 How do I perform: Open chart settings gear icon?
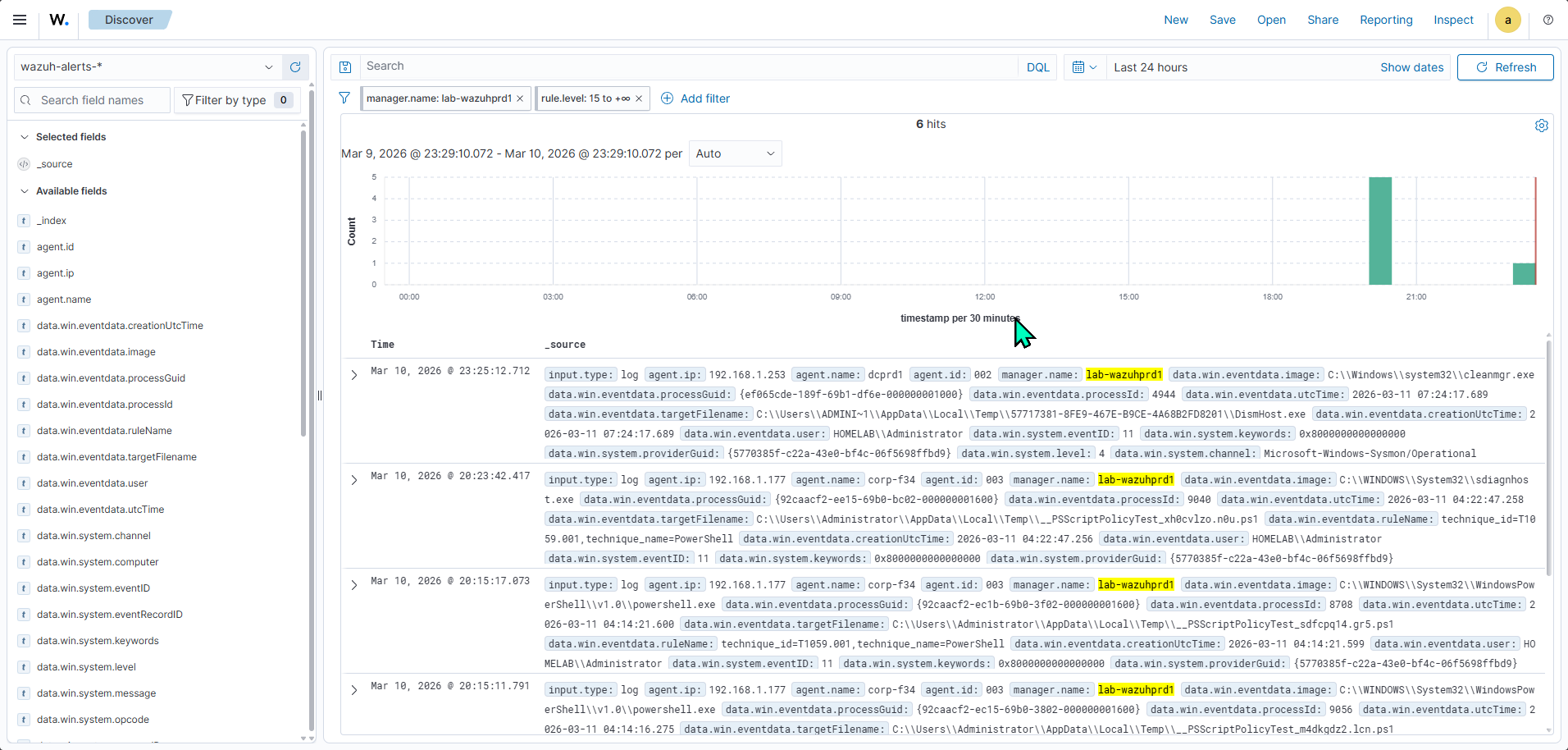(1542, 126)
